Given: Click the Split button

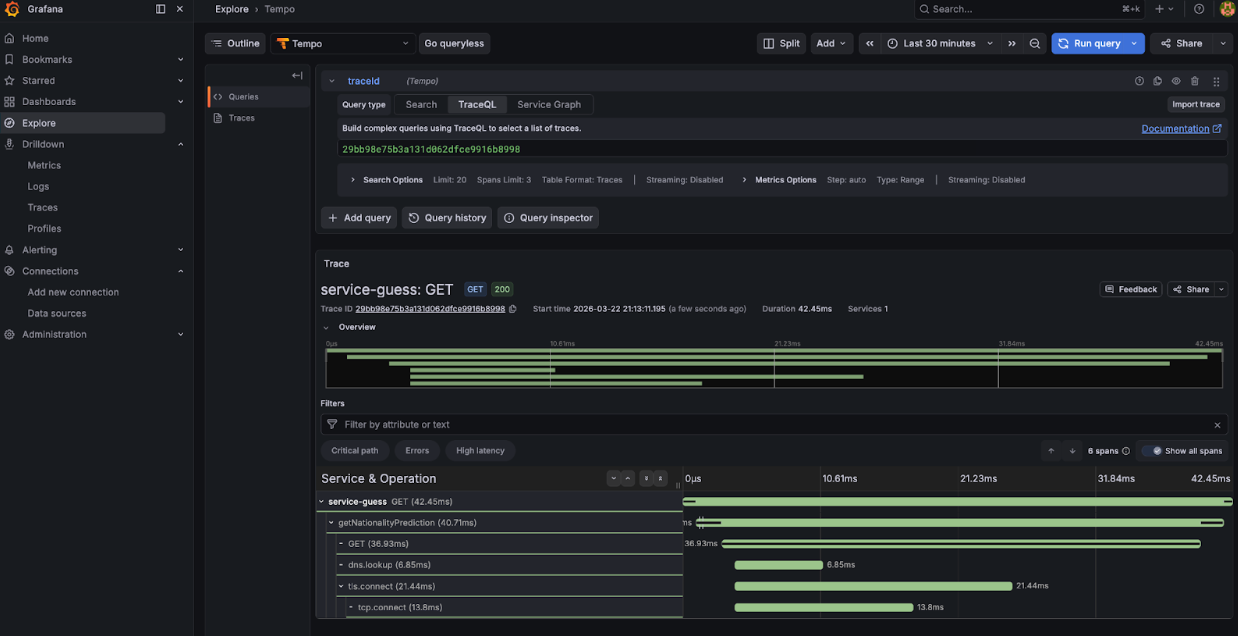Looking at the screenshot, I should coord(781,43).
